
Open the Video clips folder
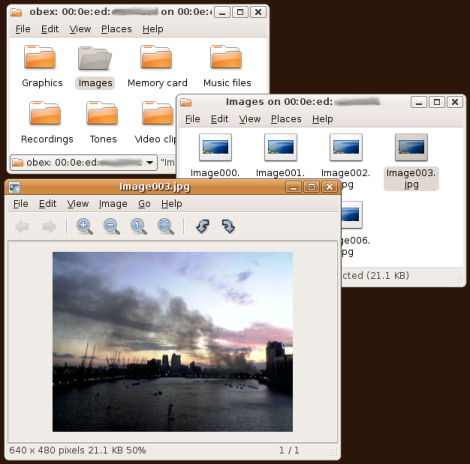tap(157, 113)
